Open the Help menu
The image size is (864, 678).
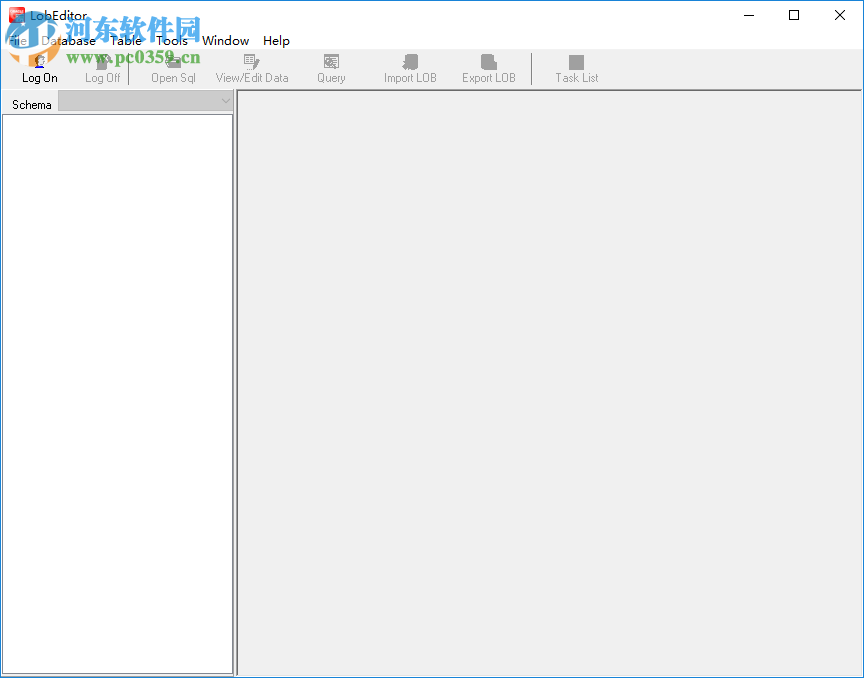point(276,41)
